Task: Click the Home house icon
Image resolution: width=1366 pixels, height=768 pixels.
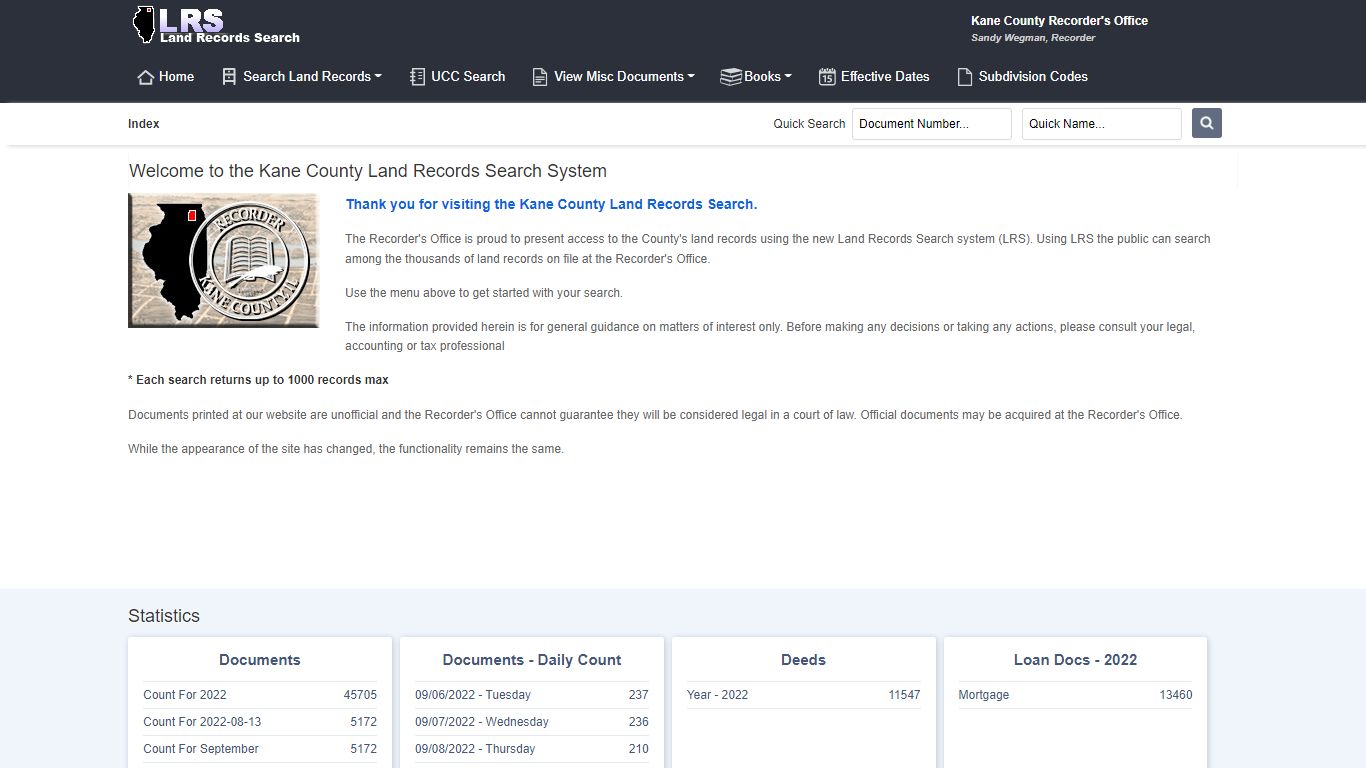Action: point(146,77)
